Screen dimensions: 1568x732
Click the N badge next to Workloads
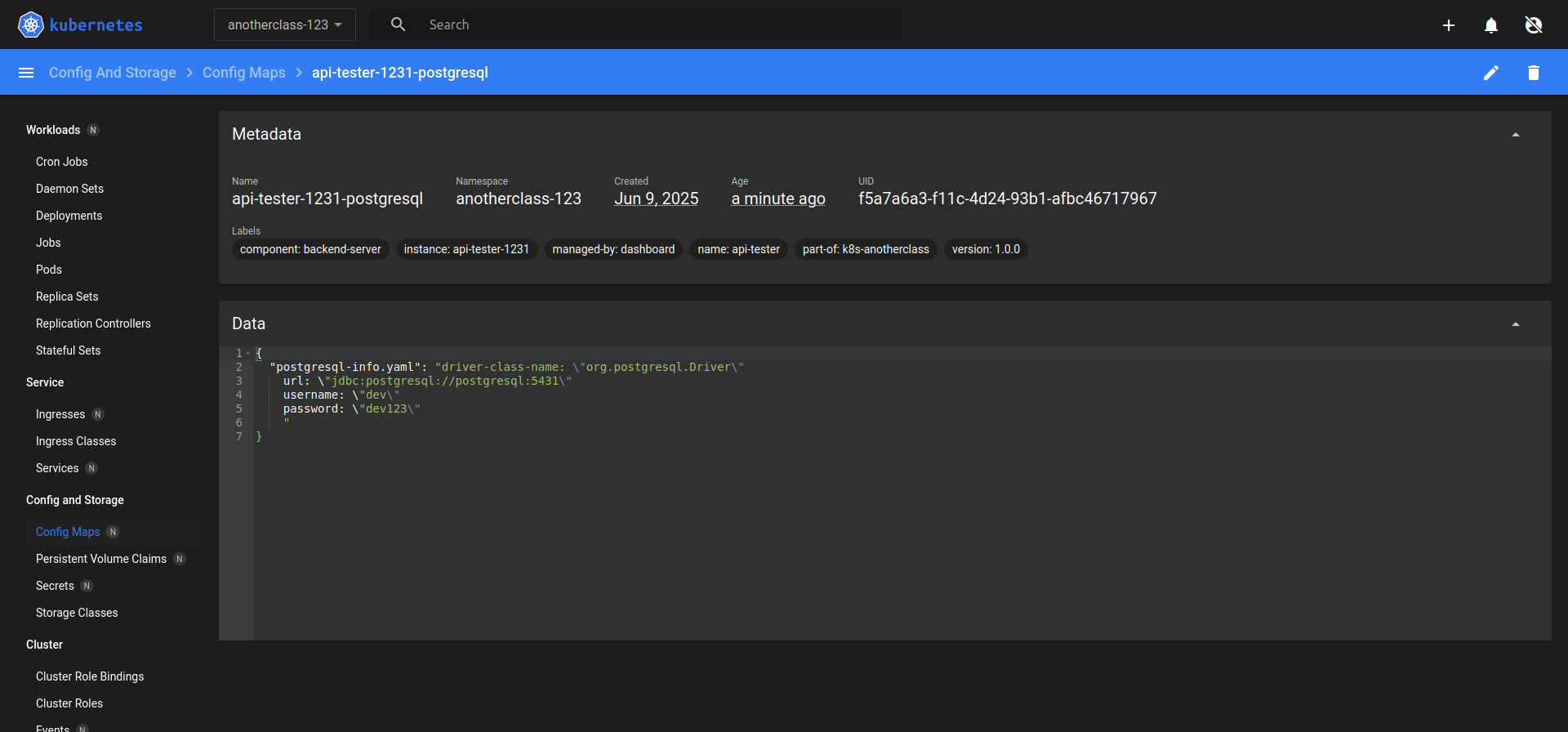point(93,130)
